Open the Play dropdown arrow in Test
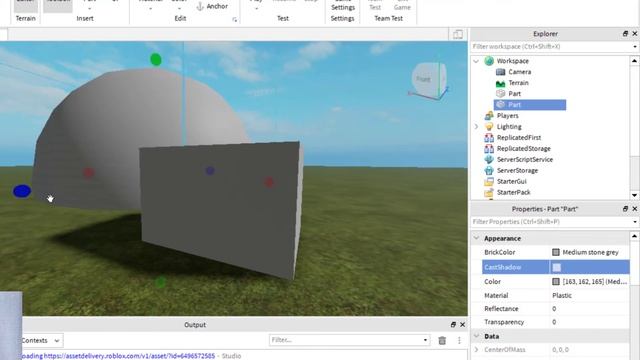The height and width of the screenshot is (360, 640). click(x=256, y=9)
